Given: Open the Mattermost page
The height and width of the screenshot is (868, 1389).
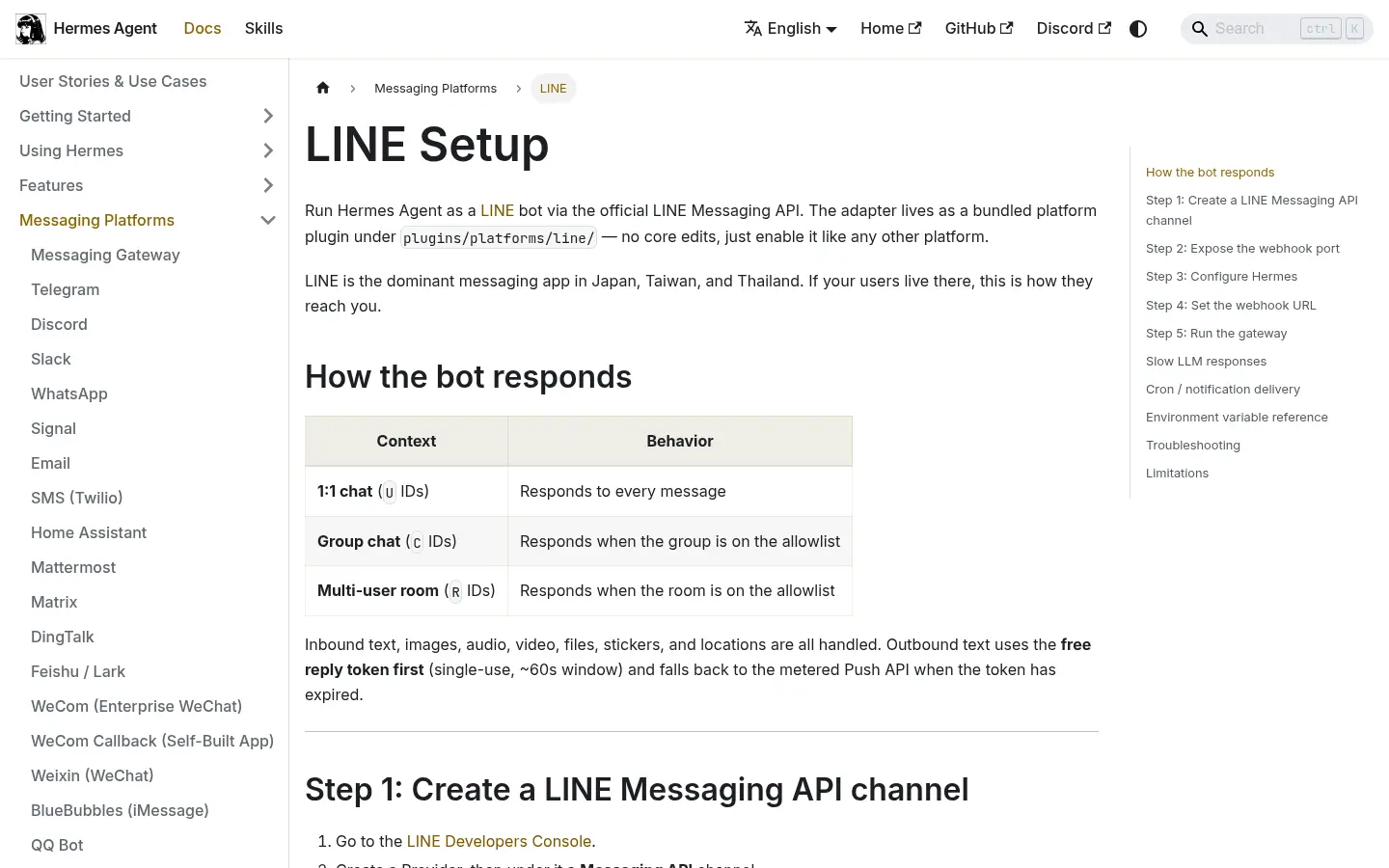Looking at the screenshot, I should coord(73,567).
